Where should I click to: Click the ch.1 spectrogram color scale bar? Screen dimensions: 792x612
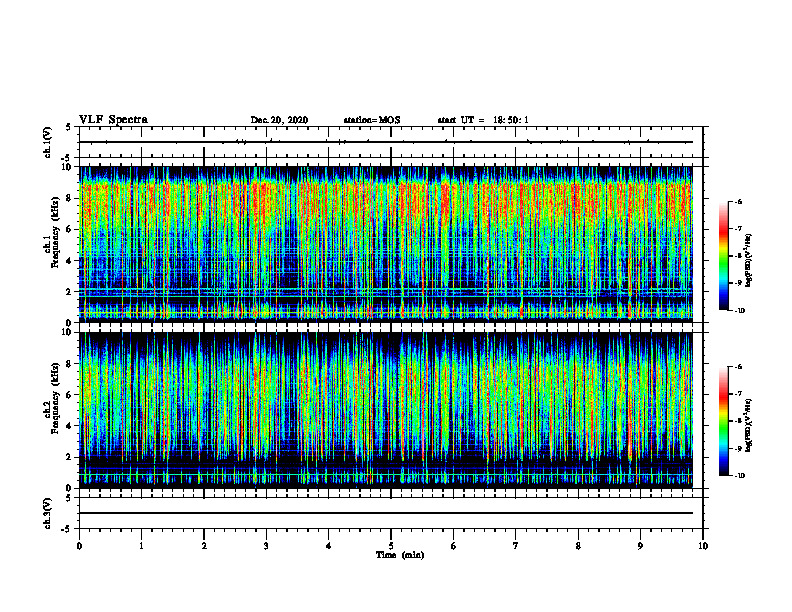(x=723, y=256)
